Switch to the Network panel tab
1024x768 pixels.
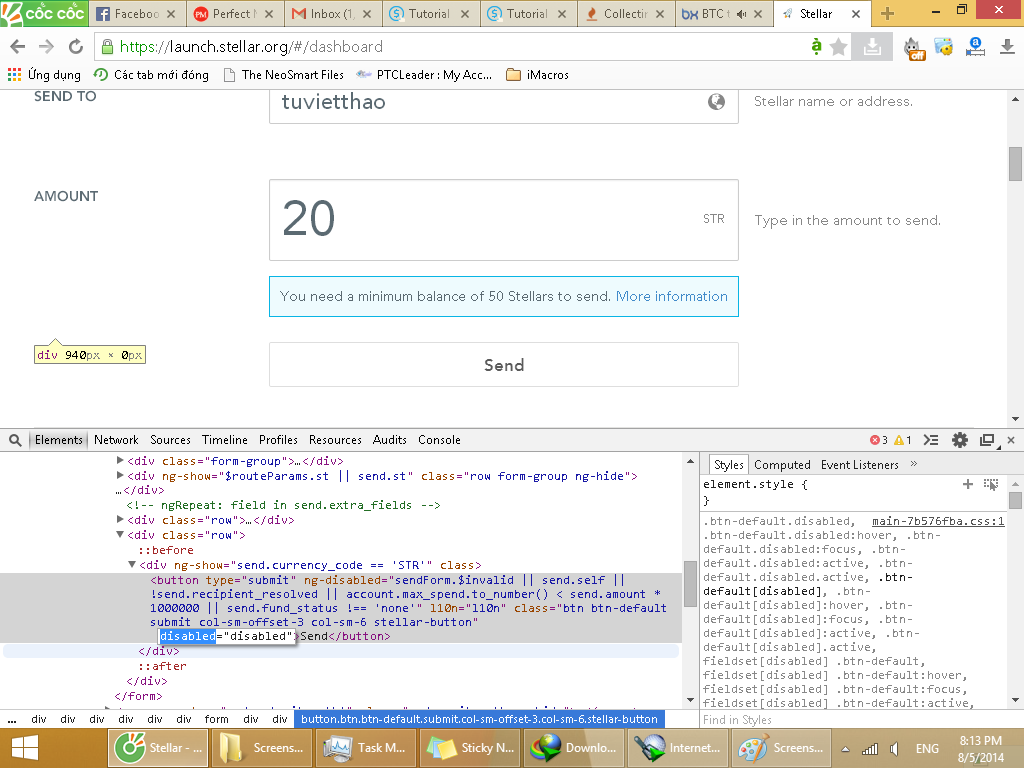[116, 440]
